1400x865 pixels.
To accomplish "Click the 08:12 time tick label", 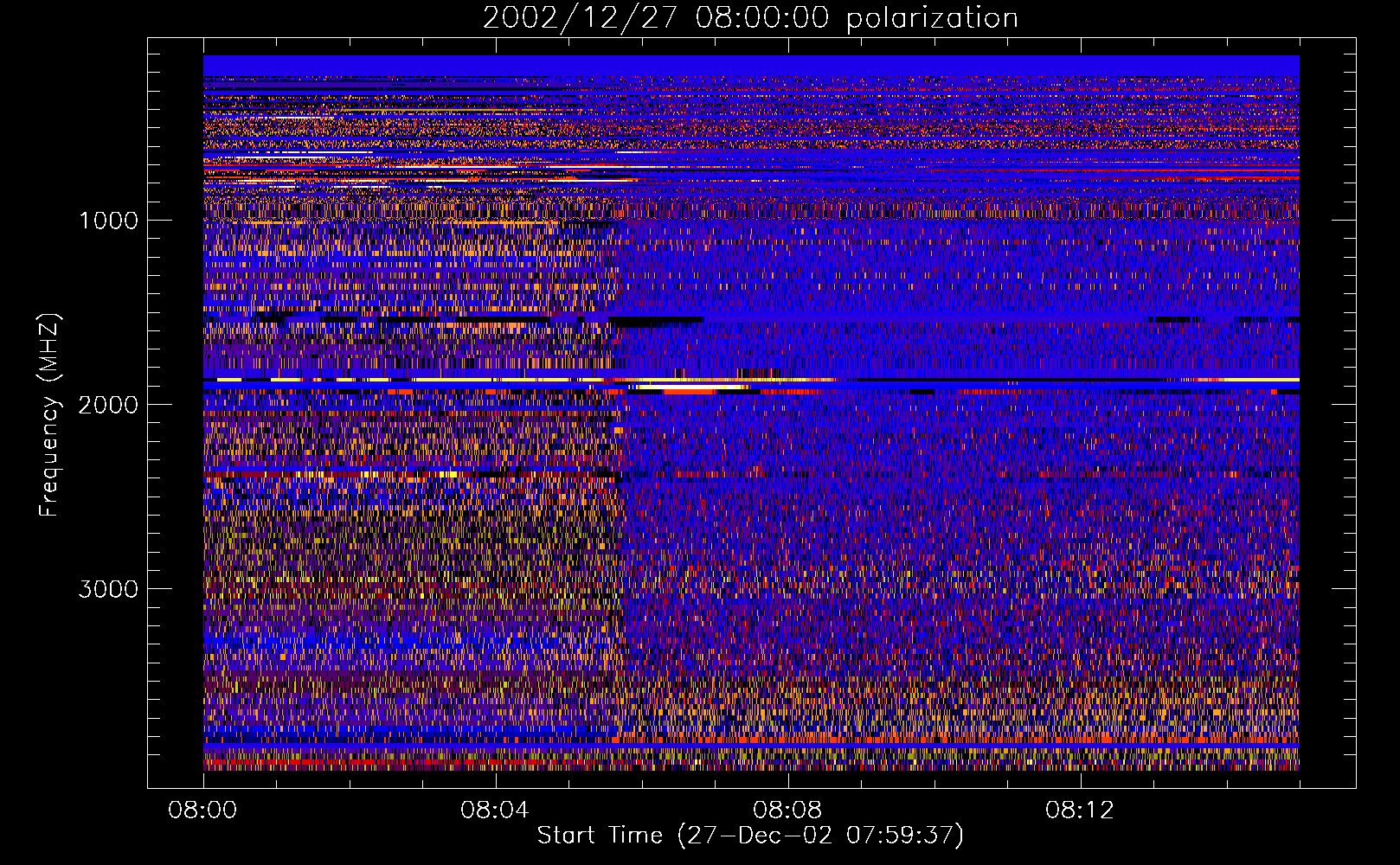I will 1080,811.
